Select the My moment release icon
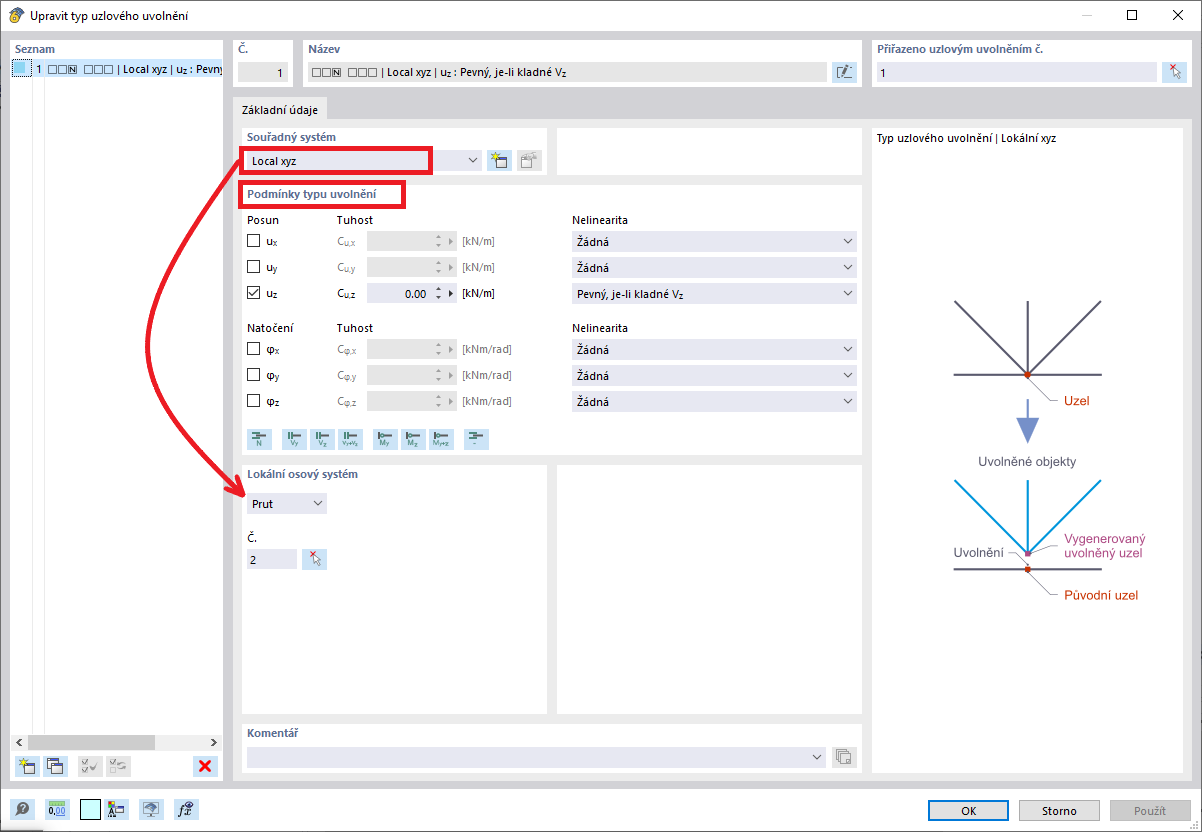 point(385,438)
